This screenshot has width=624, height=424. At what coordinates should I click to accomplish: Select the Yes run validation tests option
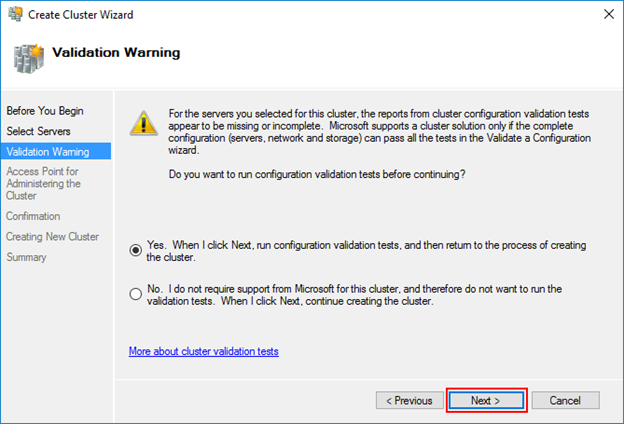[x=136, y=250]
